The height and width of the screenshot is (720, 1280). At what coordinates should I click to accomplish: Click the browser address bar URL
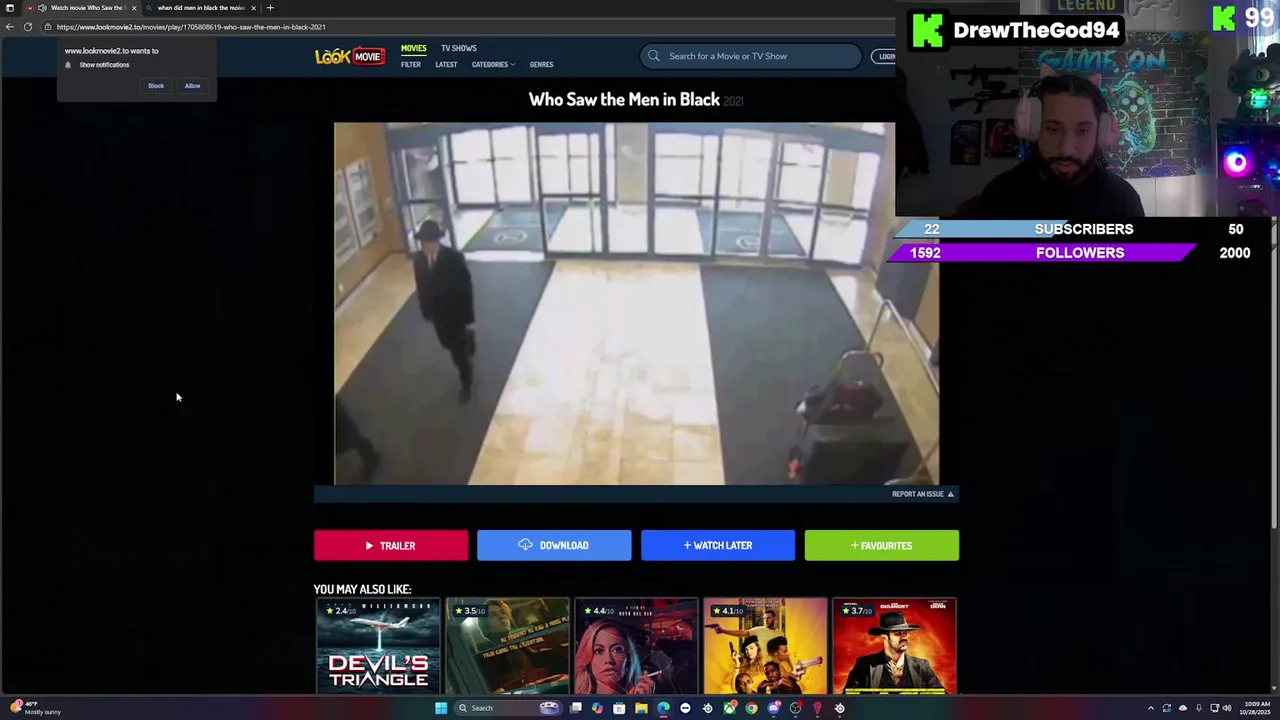pos(191,27)
